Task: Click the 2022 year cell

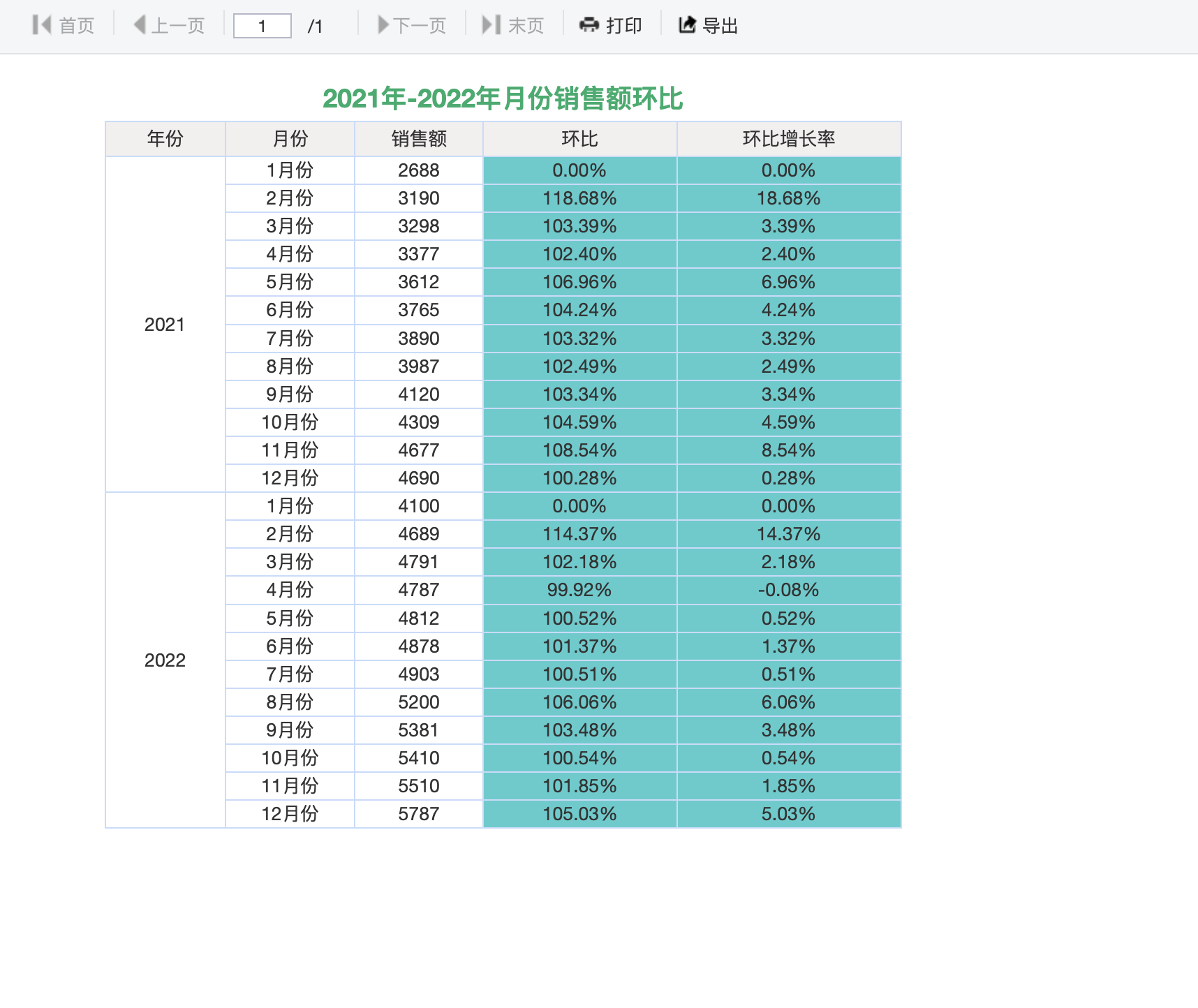Action: coord(165,660)
